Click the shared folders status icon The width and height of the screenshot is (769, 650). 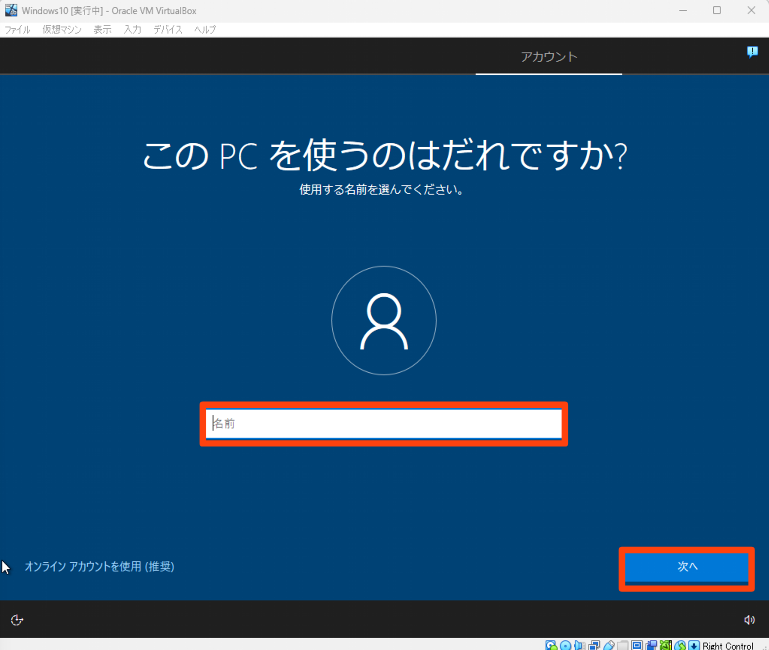(x=623, y=645)
